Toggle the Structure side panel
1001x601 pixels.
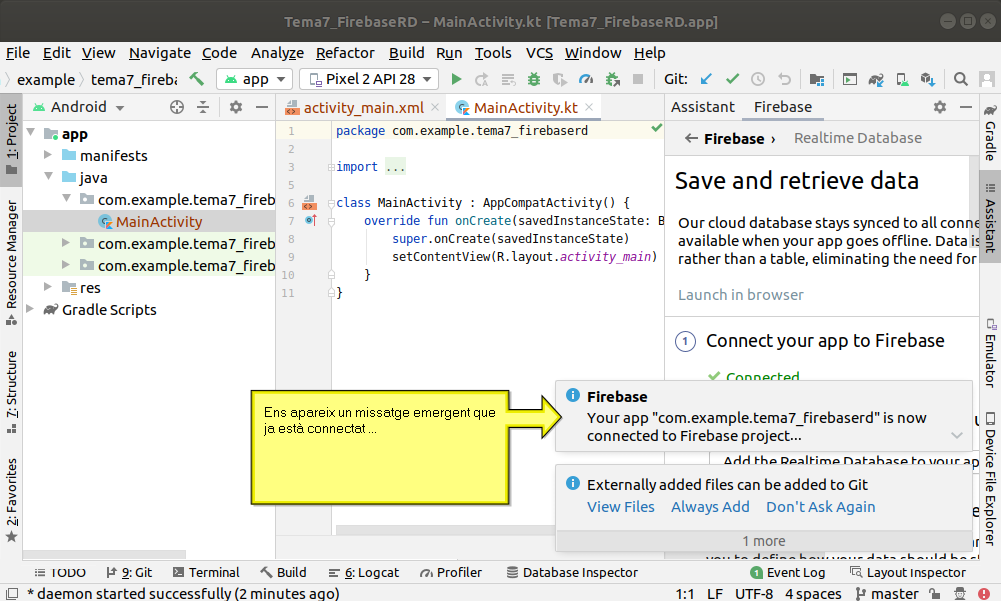11,392
